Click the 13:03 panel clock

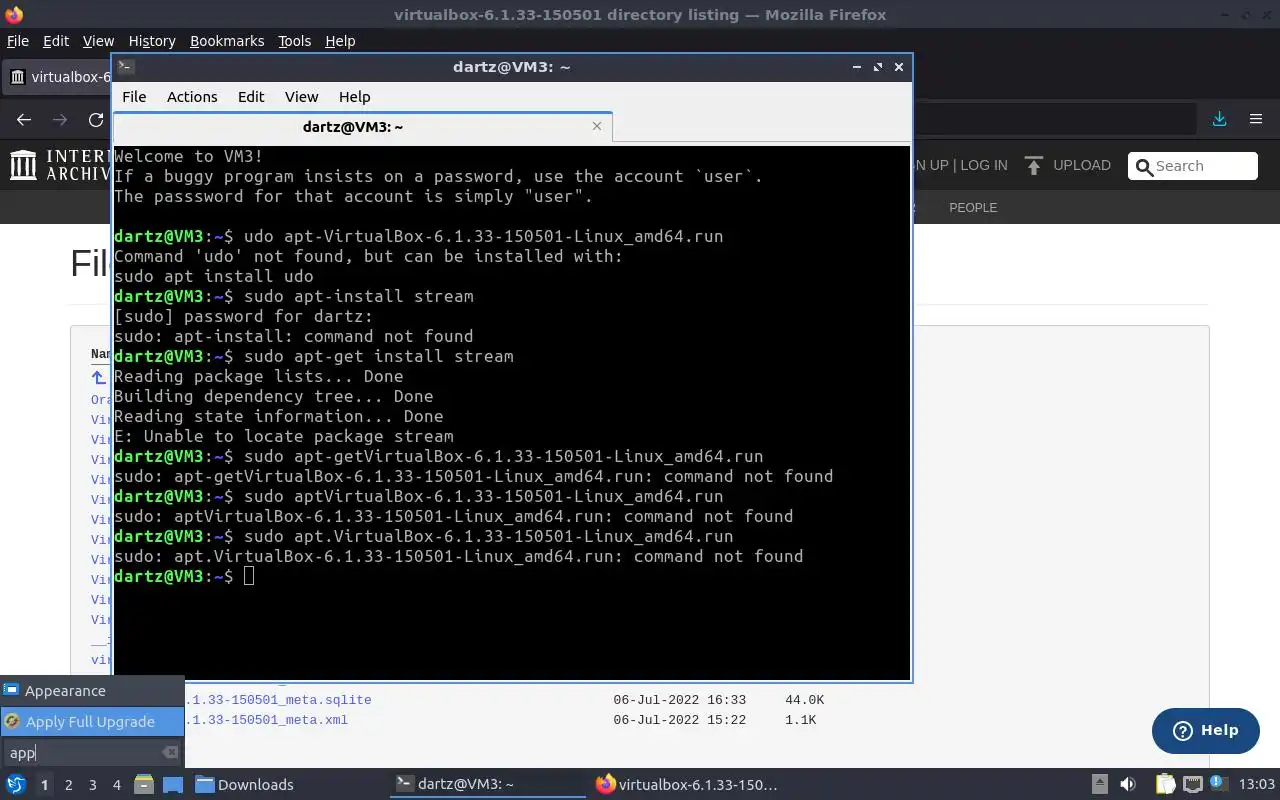pyautogui.click(x=1257, y=785)
